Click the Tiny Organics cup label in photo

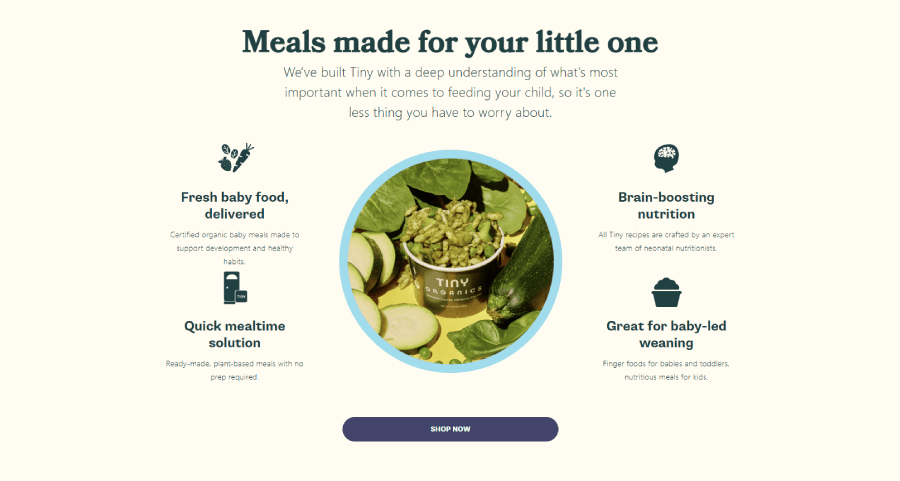point(453,288)
